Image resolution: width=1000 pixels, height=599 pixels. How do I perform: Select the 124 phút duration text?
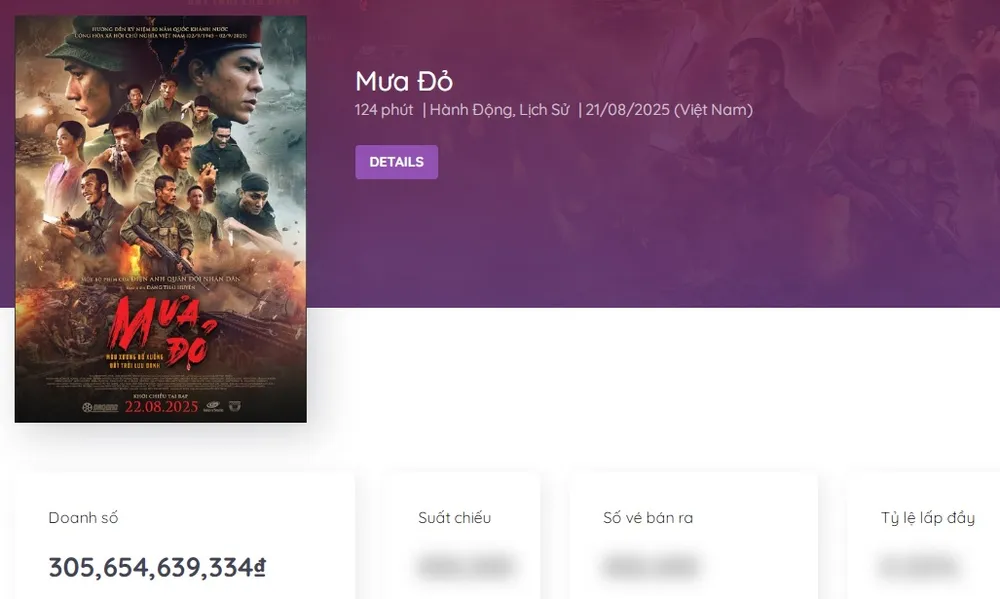[x=383, y=110]
